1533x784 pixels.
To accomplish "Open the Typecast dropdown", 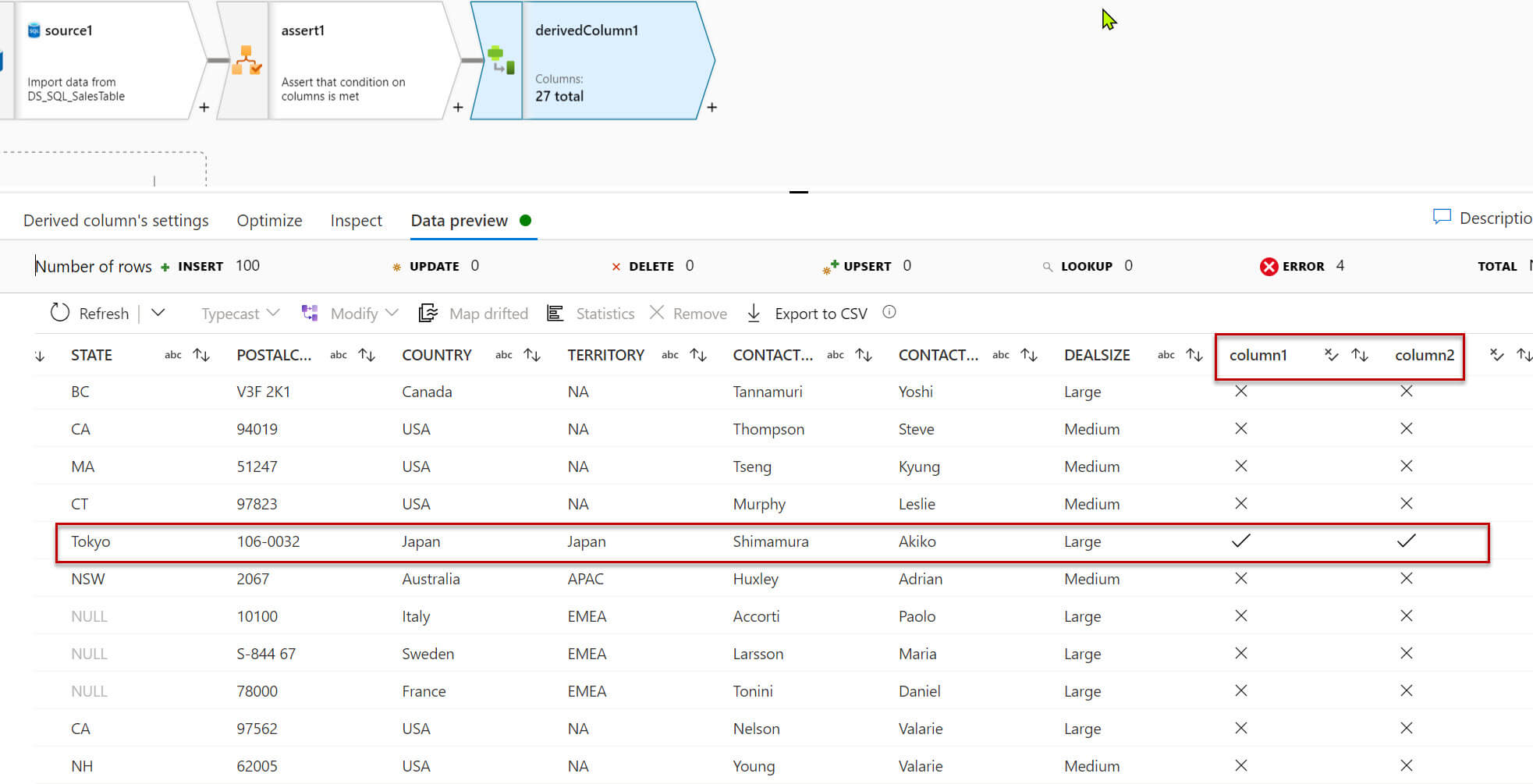I will pos(240,314).
